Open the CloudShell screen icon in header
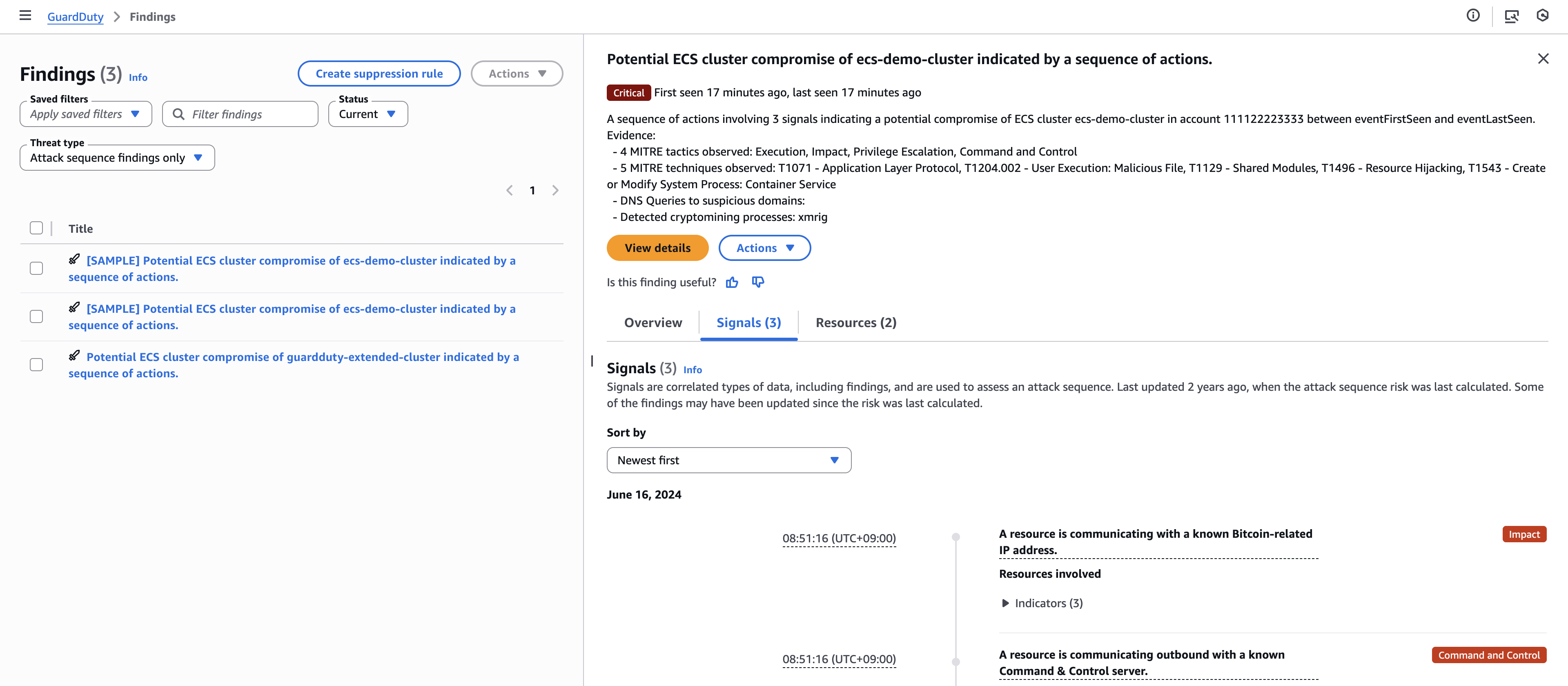The image size is (1568, 686). point(1511,16)
